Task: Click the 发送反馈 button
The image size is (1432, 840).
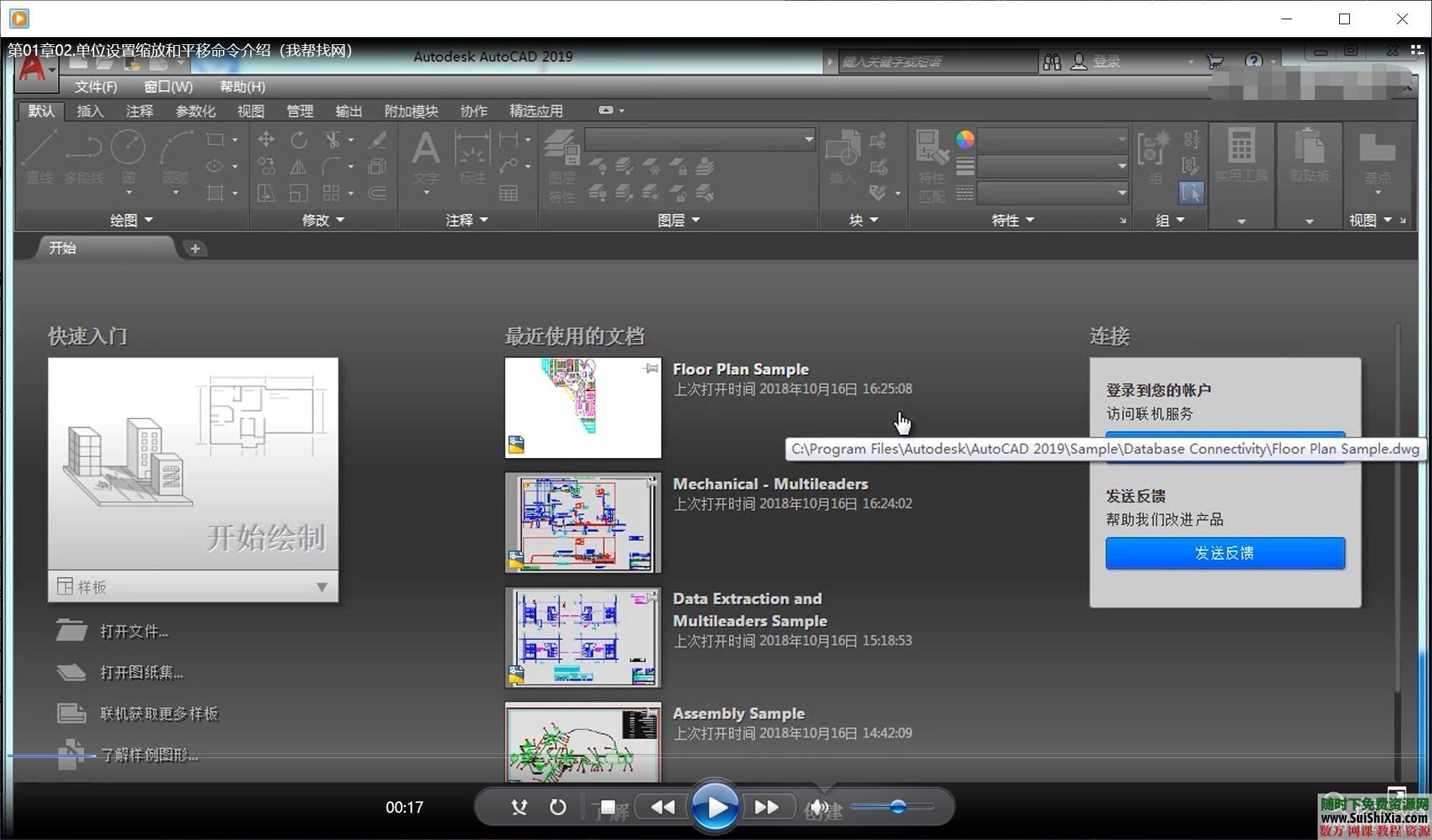Action: [x=1225, y=554]
